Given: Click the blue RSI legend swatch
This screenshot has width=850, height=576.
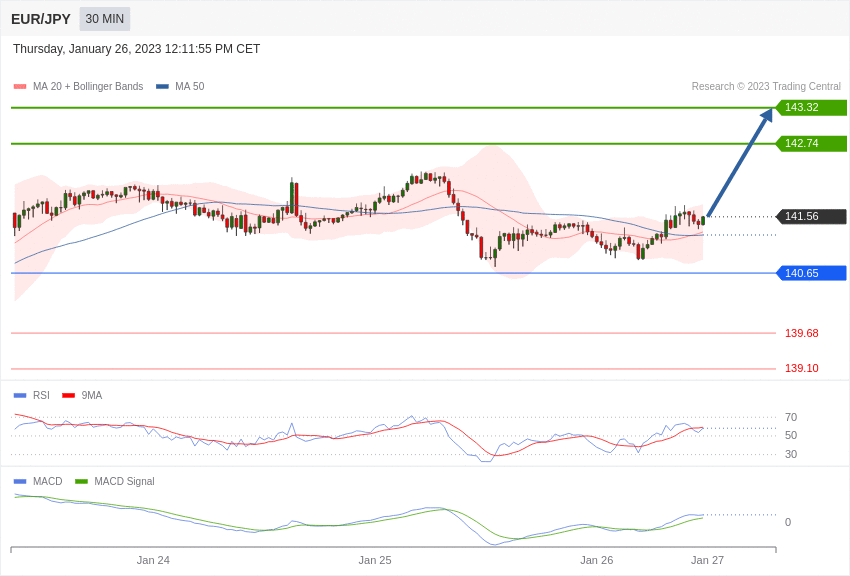Looking at the screenshot, I should 20,396.
